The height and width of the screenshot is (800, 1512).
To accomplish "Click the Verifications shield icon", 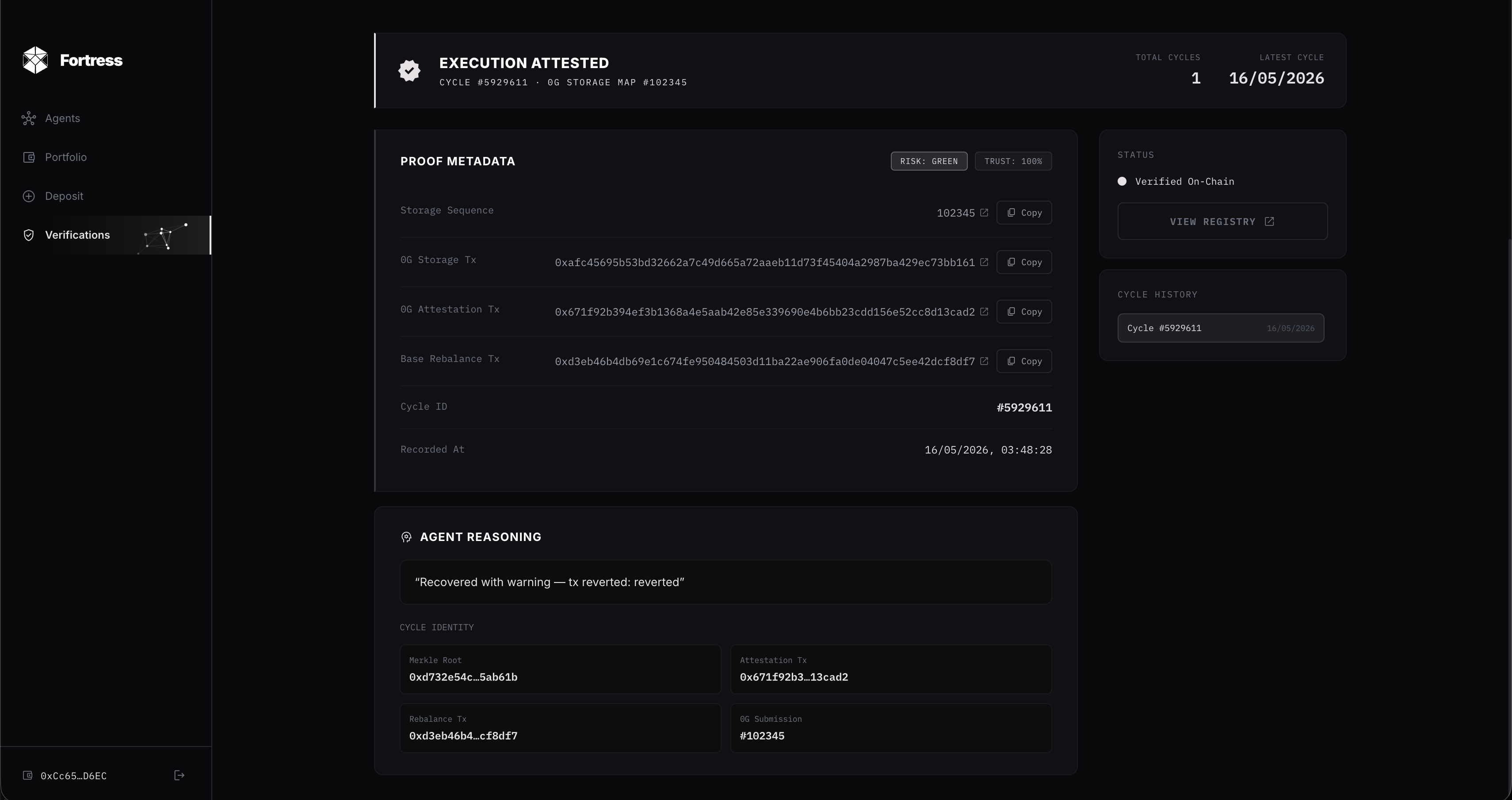I will click(29, 235).
